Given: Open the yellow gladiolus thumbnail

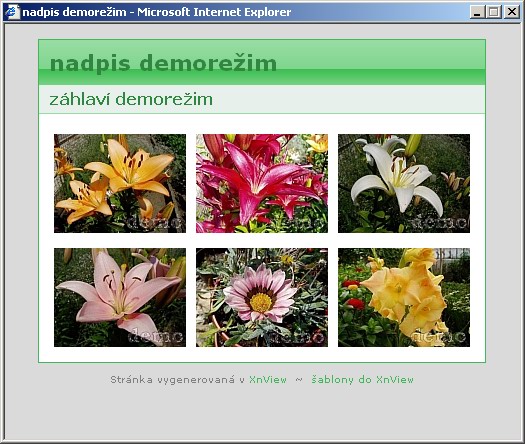Looking at the screenshot, I should tap(404, 297).
